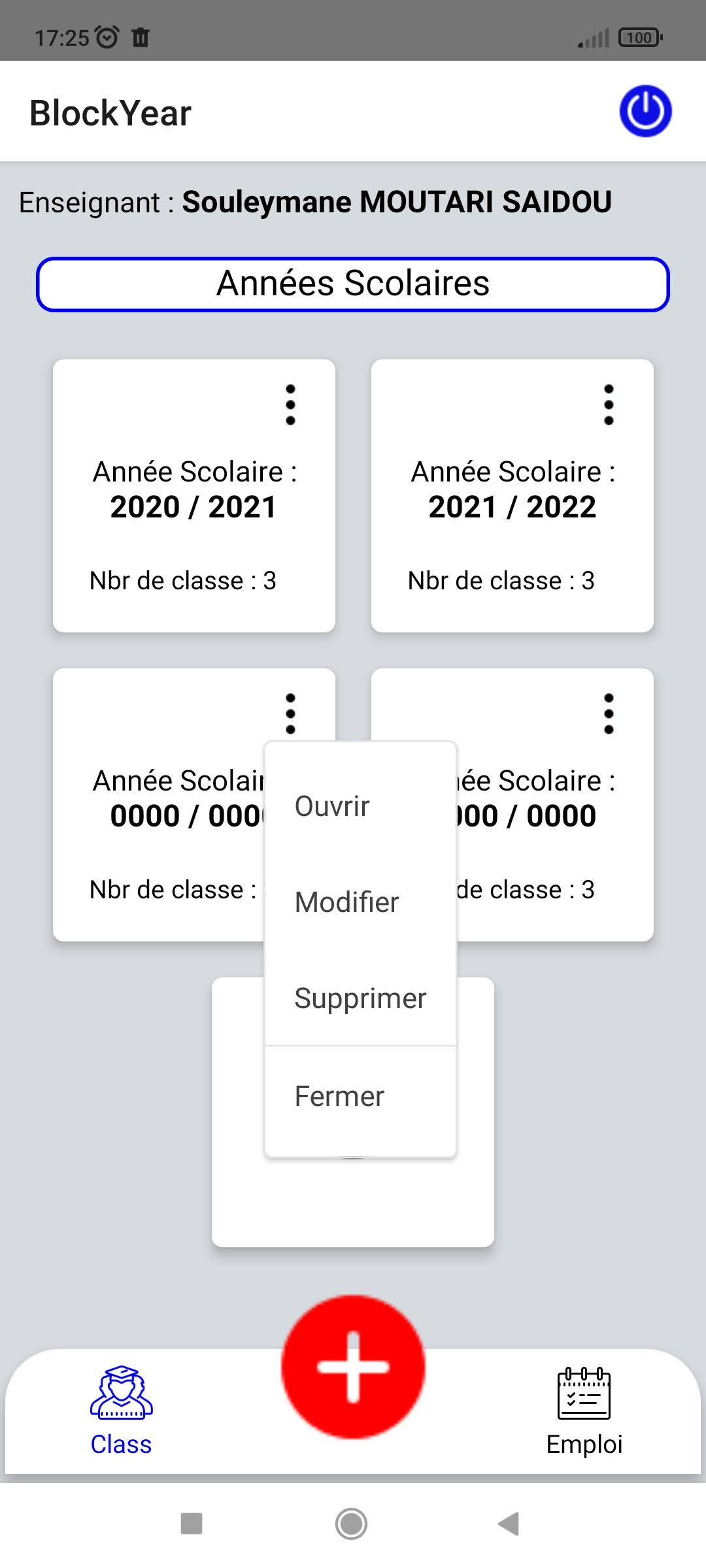The height and width of the screenshot is (1568, 706).
Task: Tap the Emploi label in bottom bar
Action: (x=584, y=1444)
